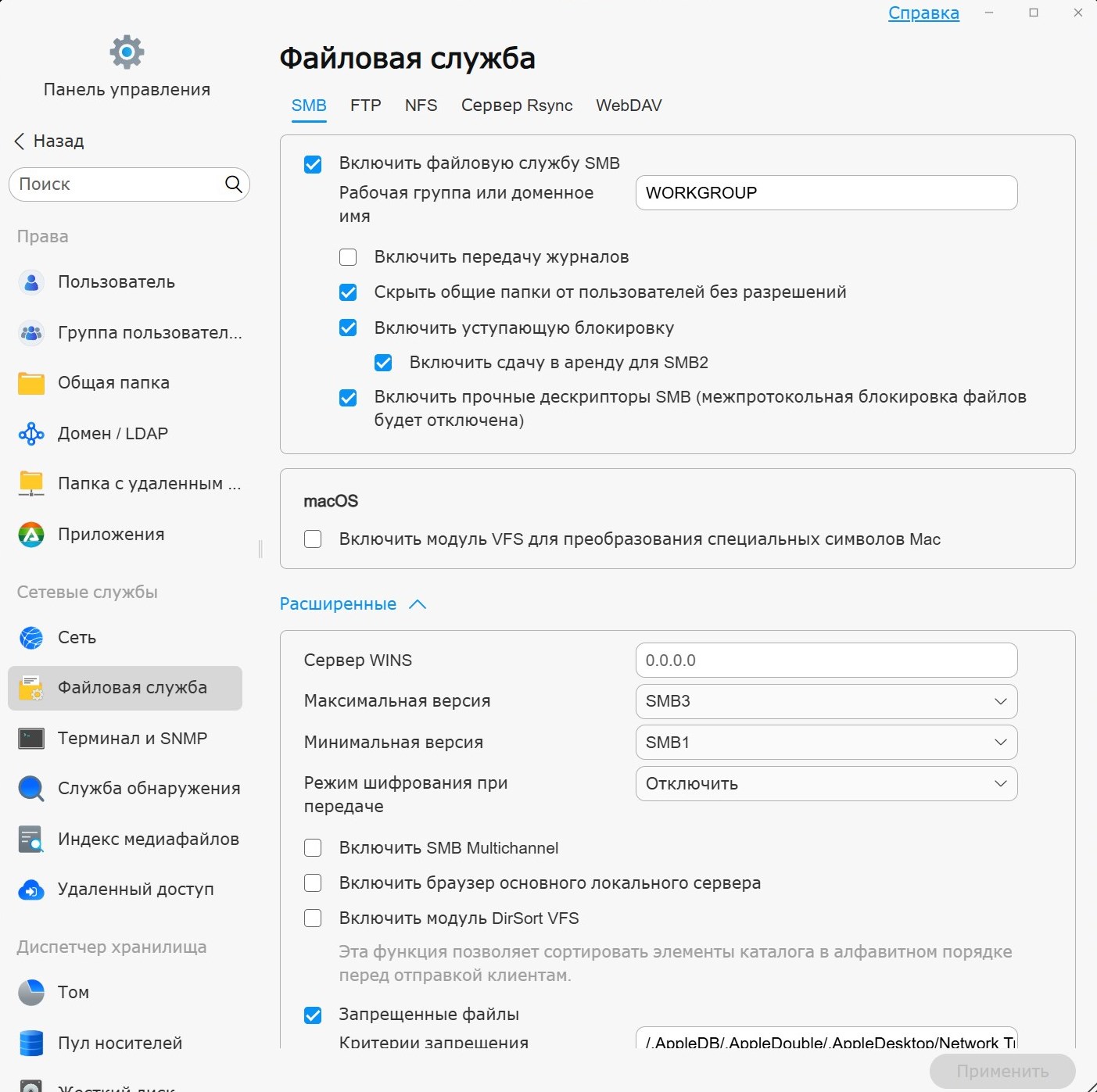The width and height of the screenshot is (1097, 1092).
Task: Select the Домен / LDAP icon
Action: coord(31,434)
